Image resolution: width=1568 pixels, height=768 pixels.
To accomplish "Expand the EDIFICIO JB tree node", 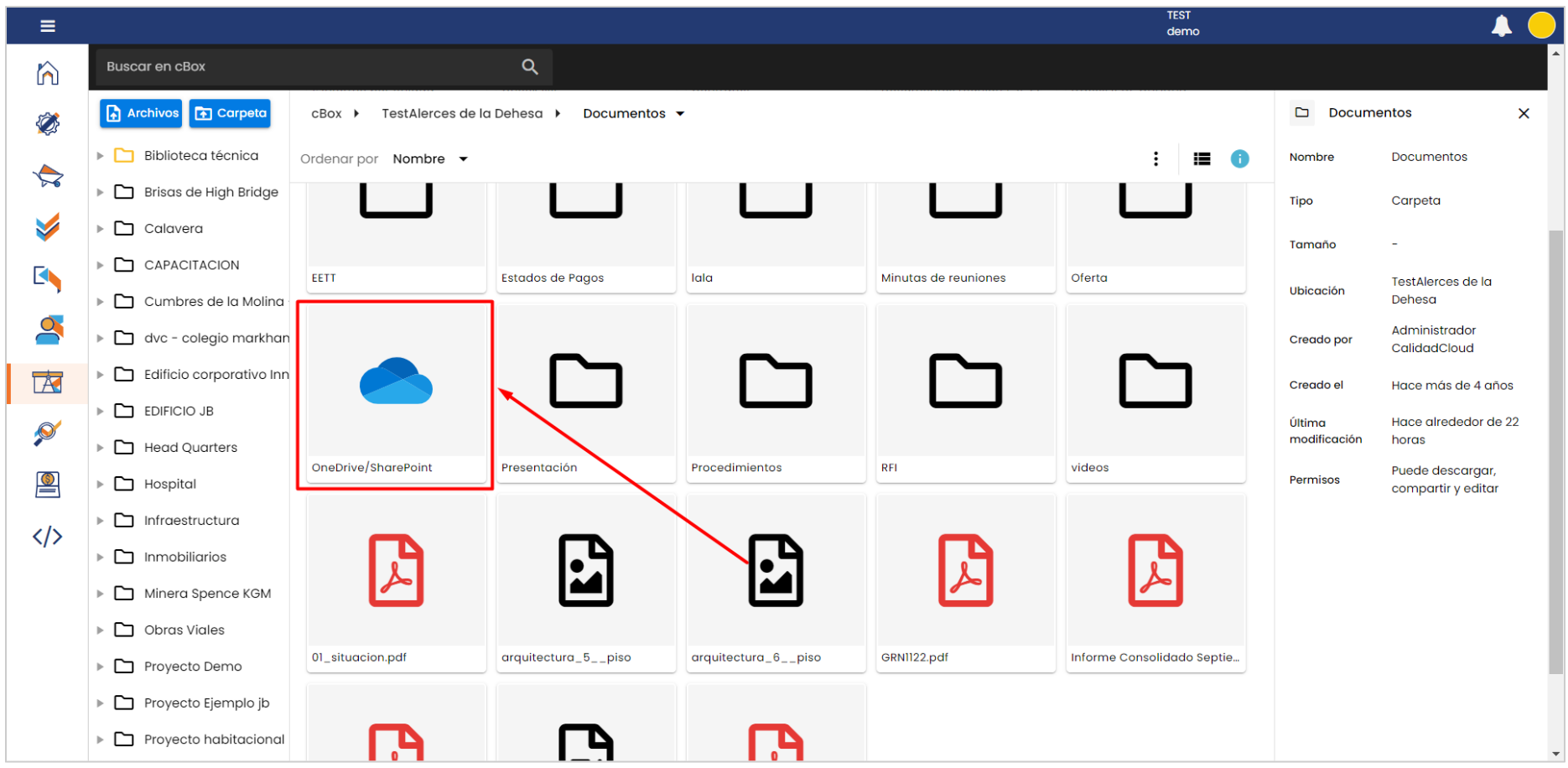I will pyautogui.click(x=100, y=411).
